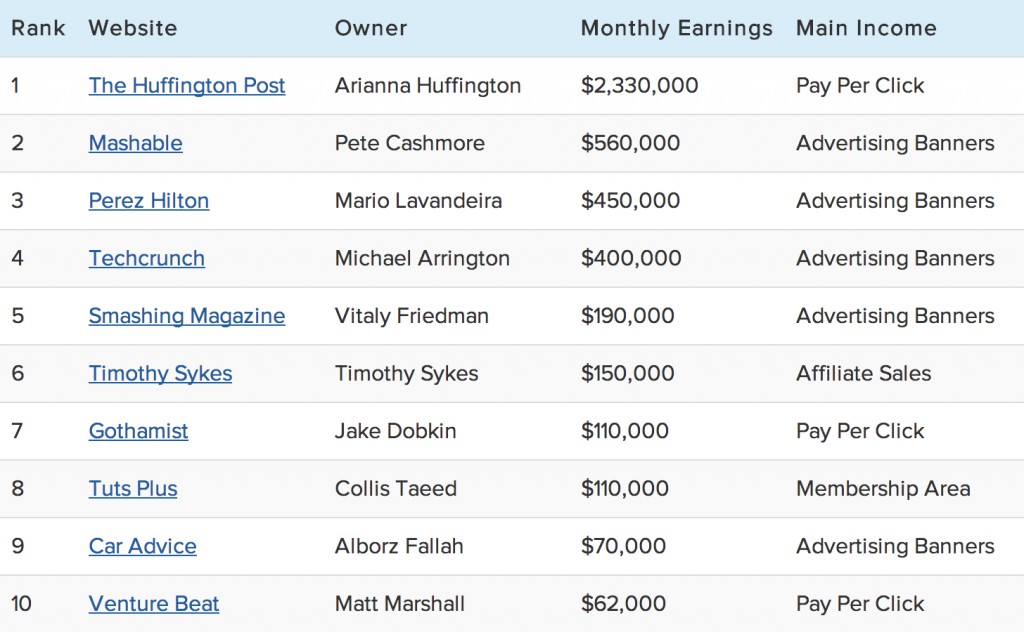Follow the Gothamist link
Viewport: 1024px width, 632px height.
click(x=138, y=431)
